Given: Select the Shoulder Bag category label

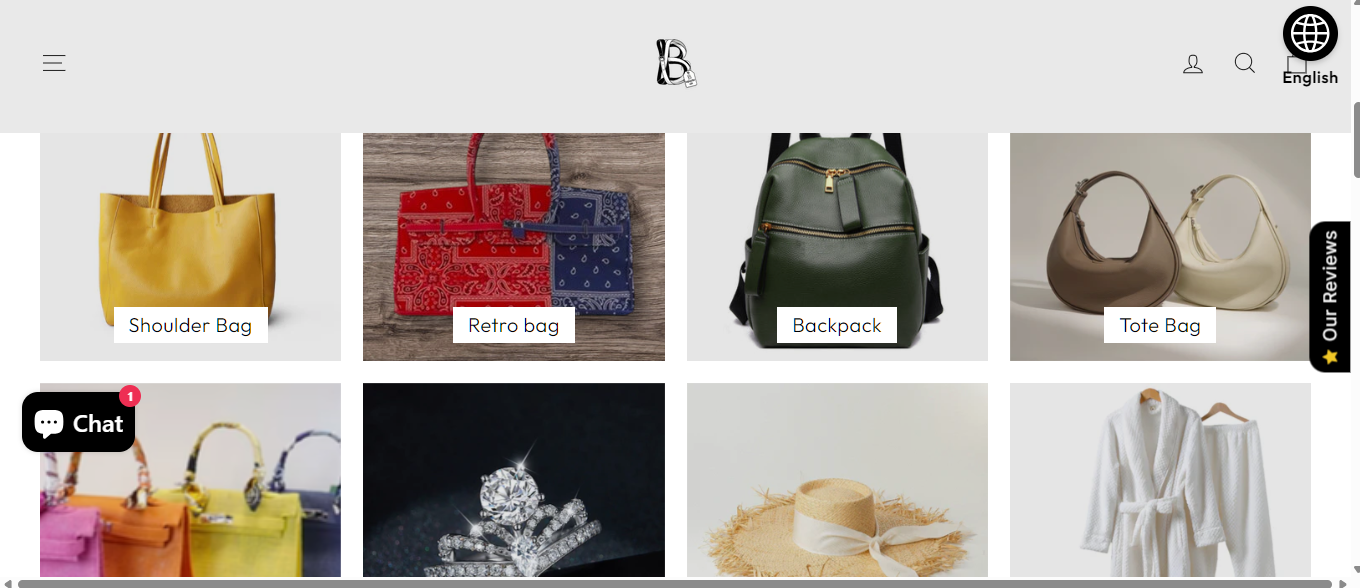Looking at the screenshot, I should click(190, 325).
